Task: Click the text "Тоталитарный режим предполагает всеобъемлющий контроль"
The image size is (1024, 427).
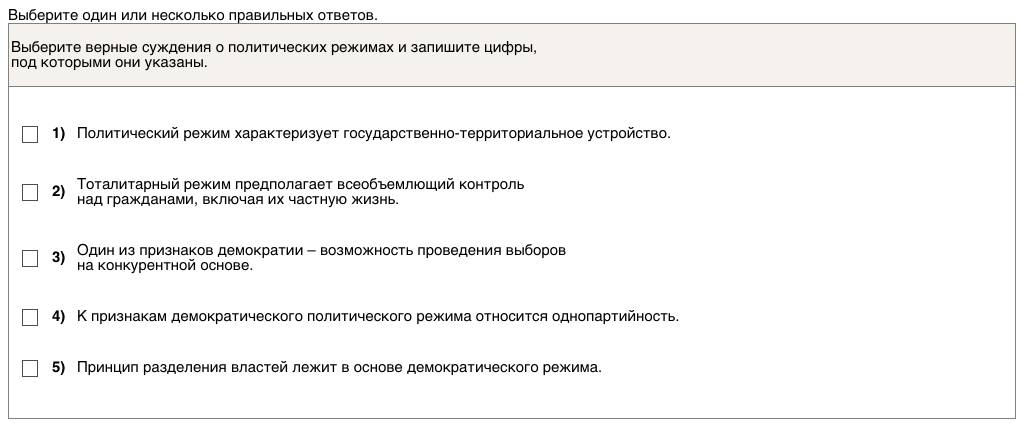Action: tap(300, 185)
